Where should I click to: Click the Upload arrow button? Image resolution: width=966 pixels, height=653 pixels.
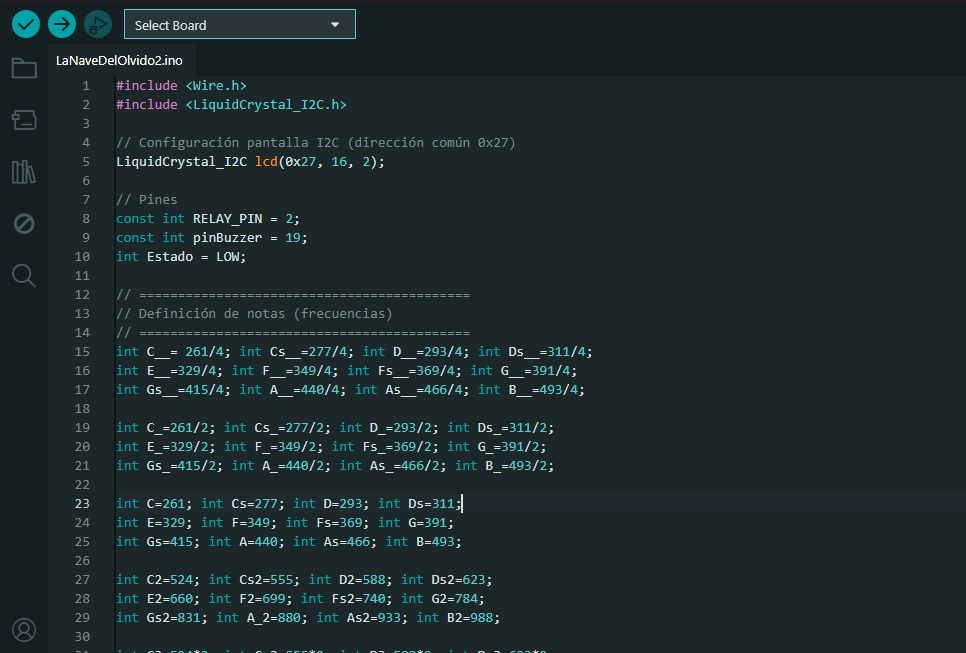click(62, 25)
